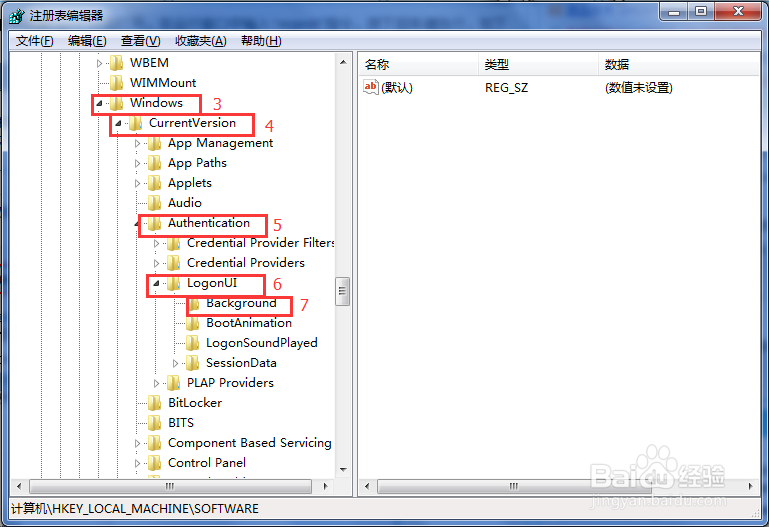Collapse the Windows key node

coord(99,103)
